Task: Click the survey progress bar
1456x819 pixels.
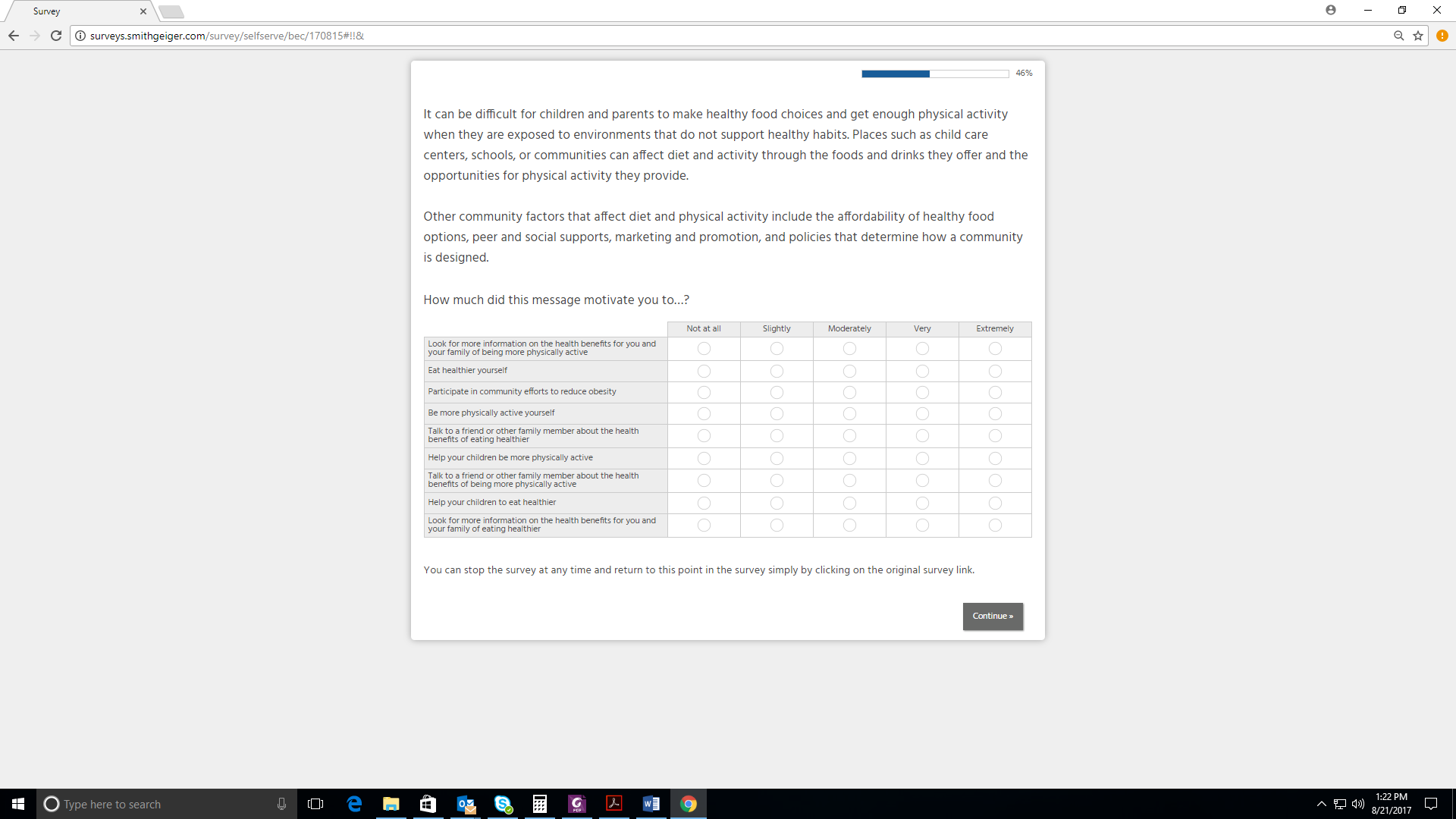Action: tap(934, 74)
